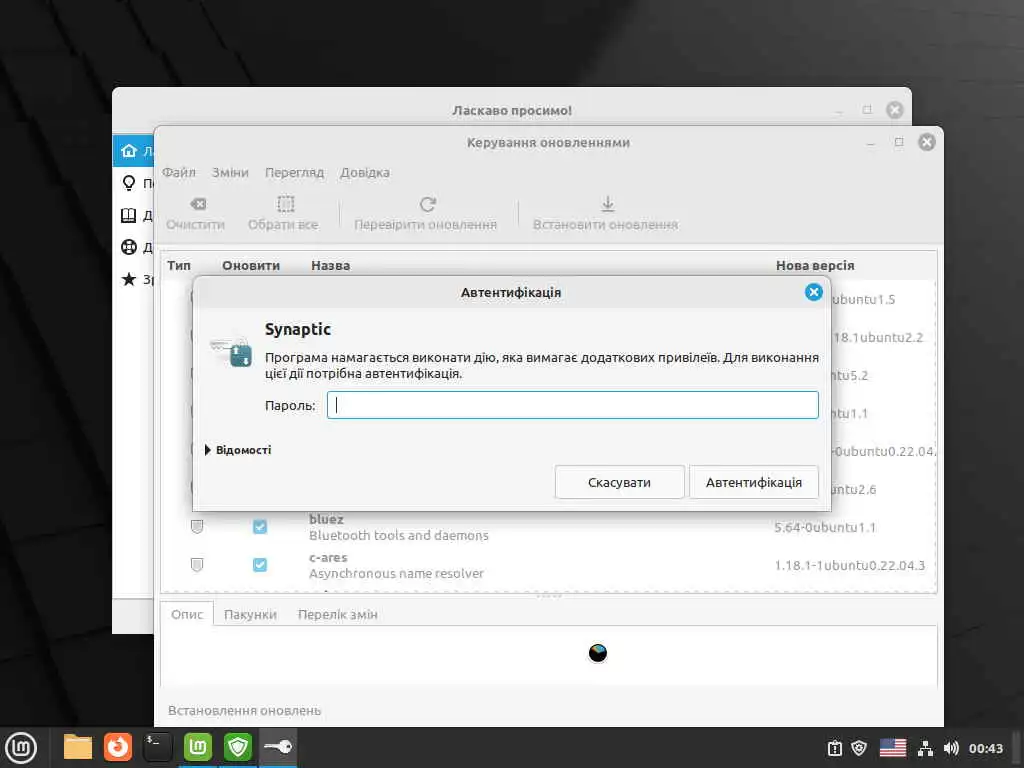1024x768 pixels.
Task: Click version 5.64-0ubuntu1.1 cell
Action: (825, 527)
